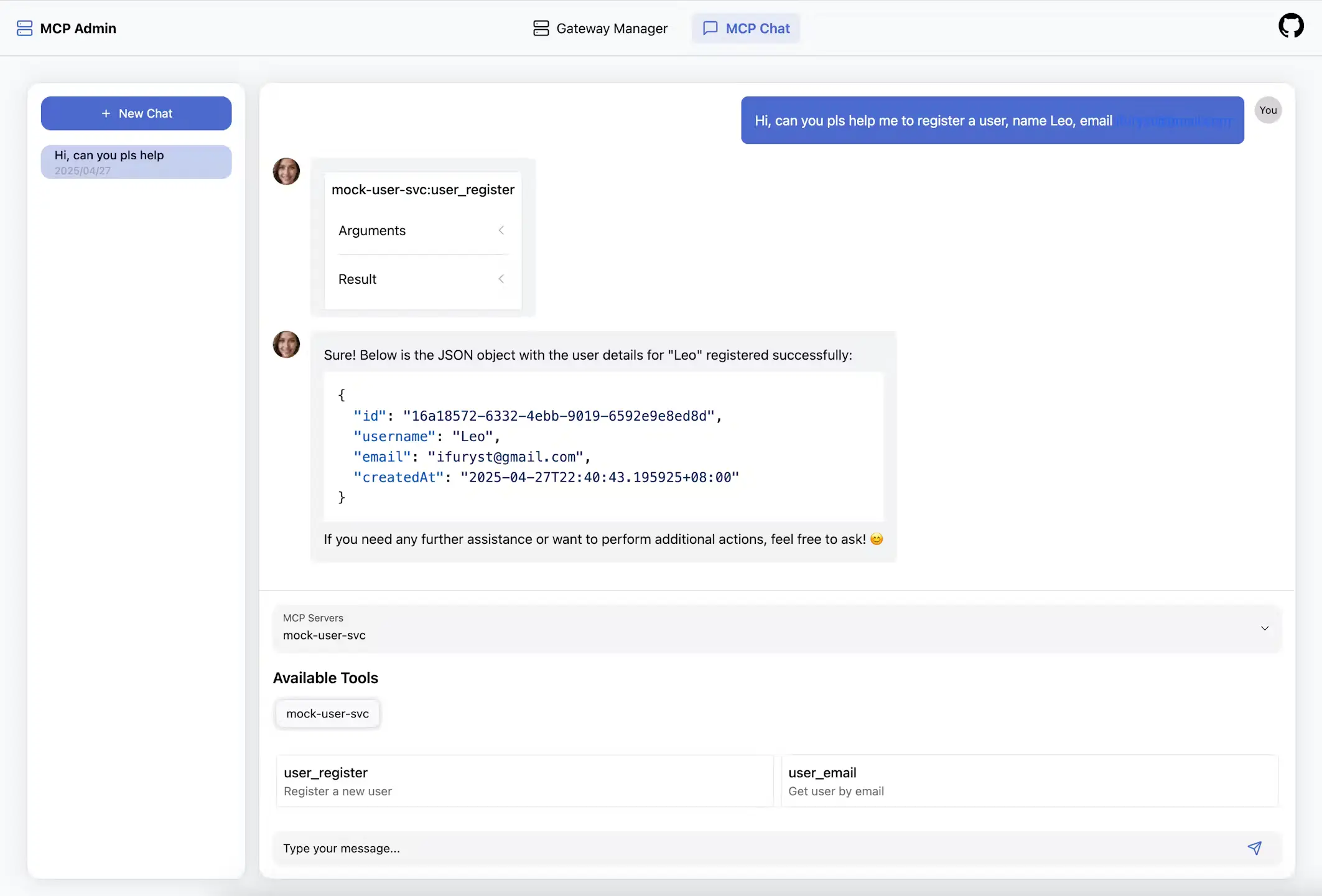1322x896 pixels.
Task: Click the assistant avatar beside the JSON reply
Action: (x=286, y=344)
